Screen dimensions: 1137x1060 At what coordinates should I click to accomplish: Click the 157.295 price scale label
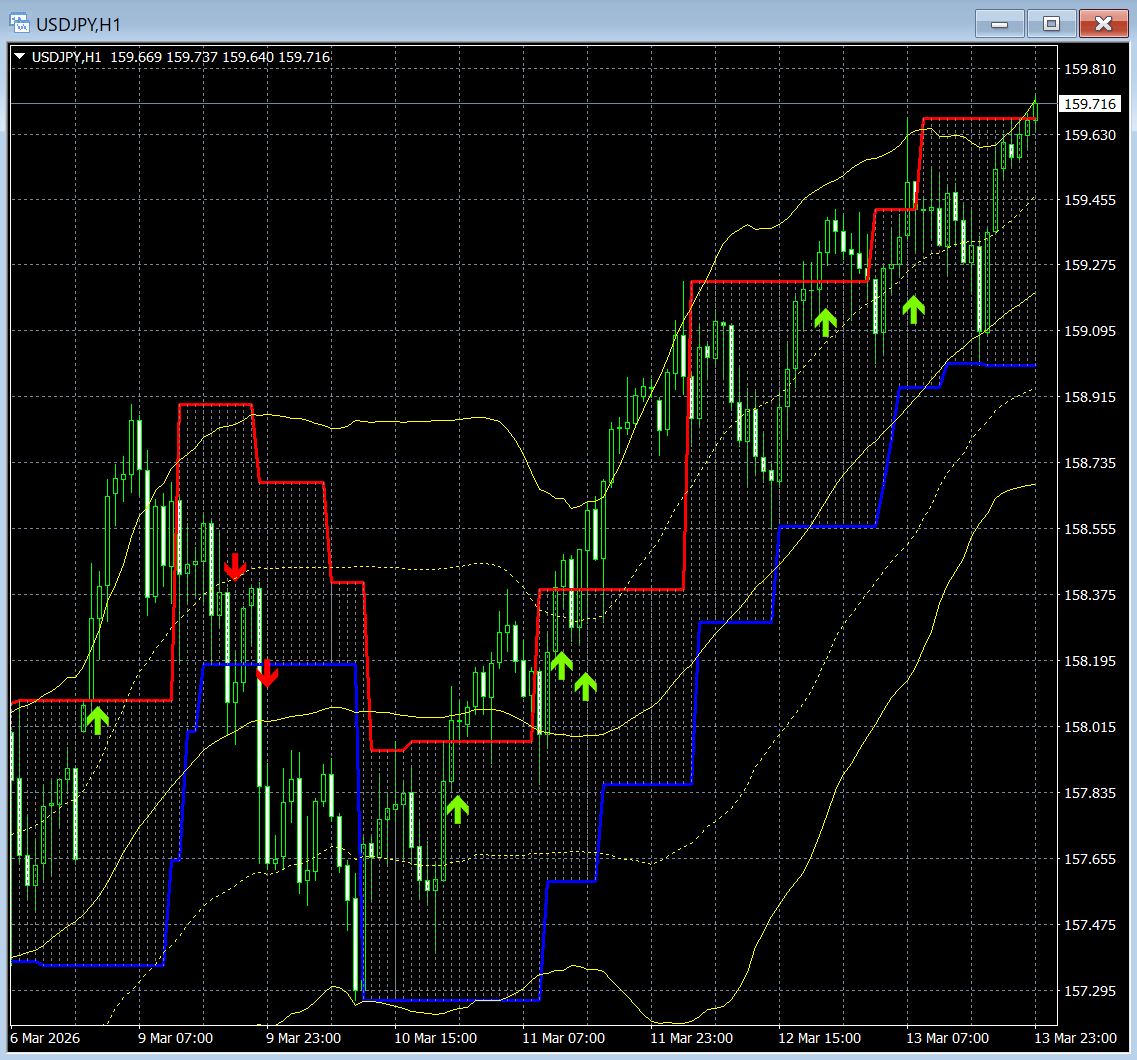point(1090,990)
